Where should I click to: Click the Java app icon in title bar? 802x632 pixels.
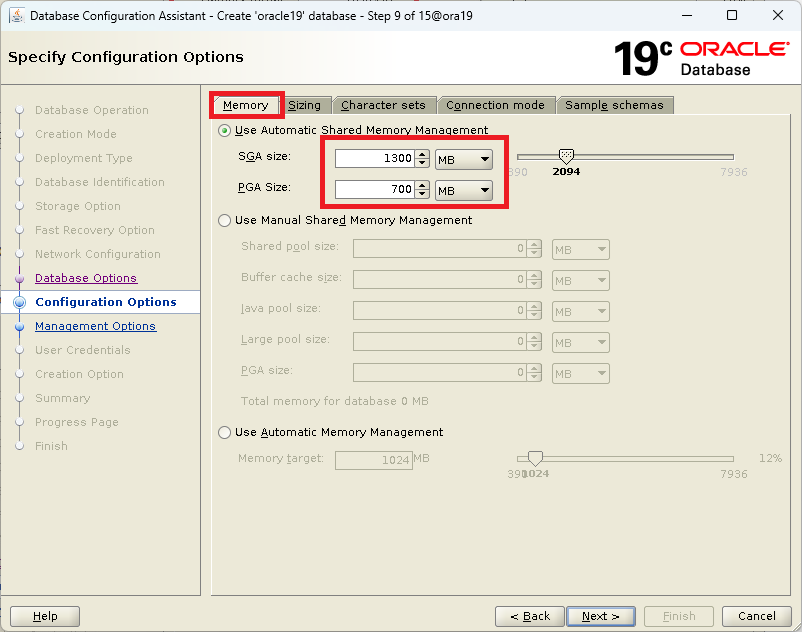pos(16,16)
